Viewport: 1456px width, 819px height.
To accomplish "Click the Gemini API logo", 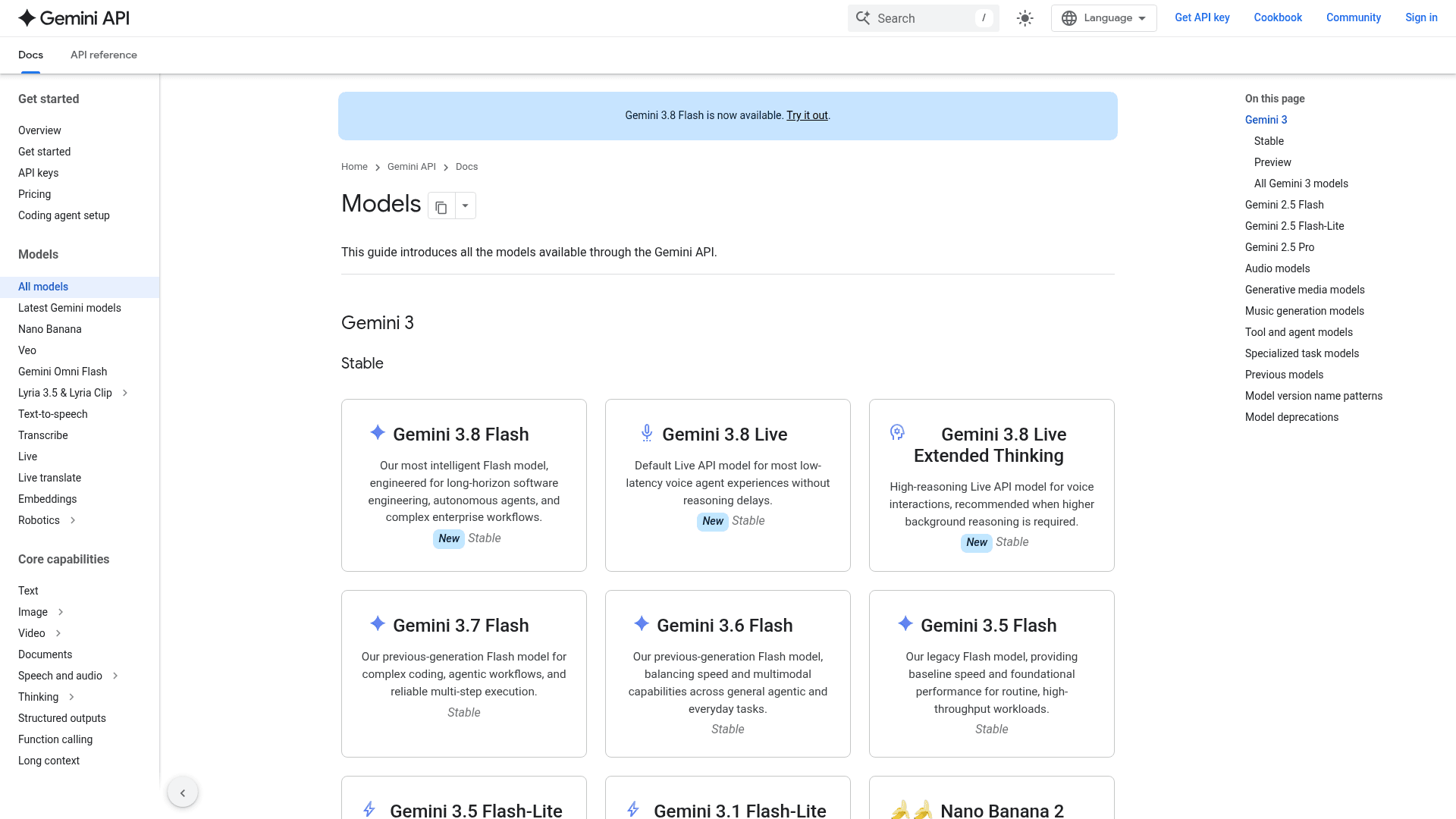I will [74, 18].
